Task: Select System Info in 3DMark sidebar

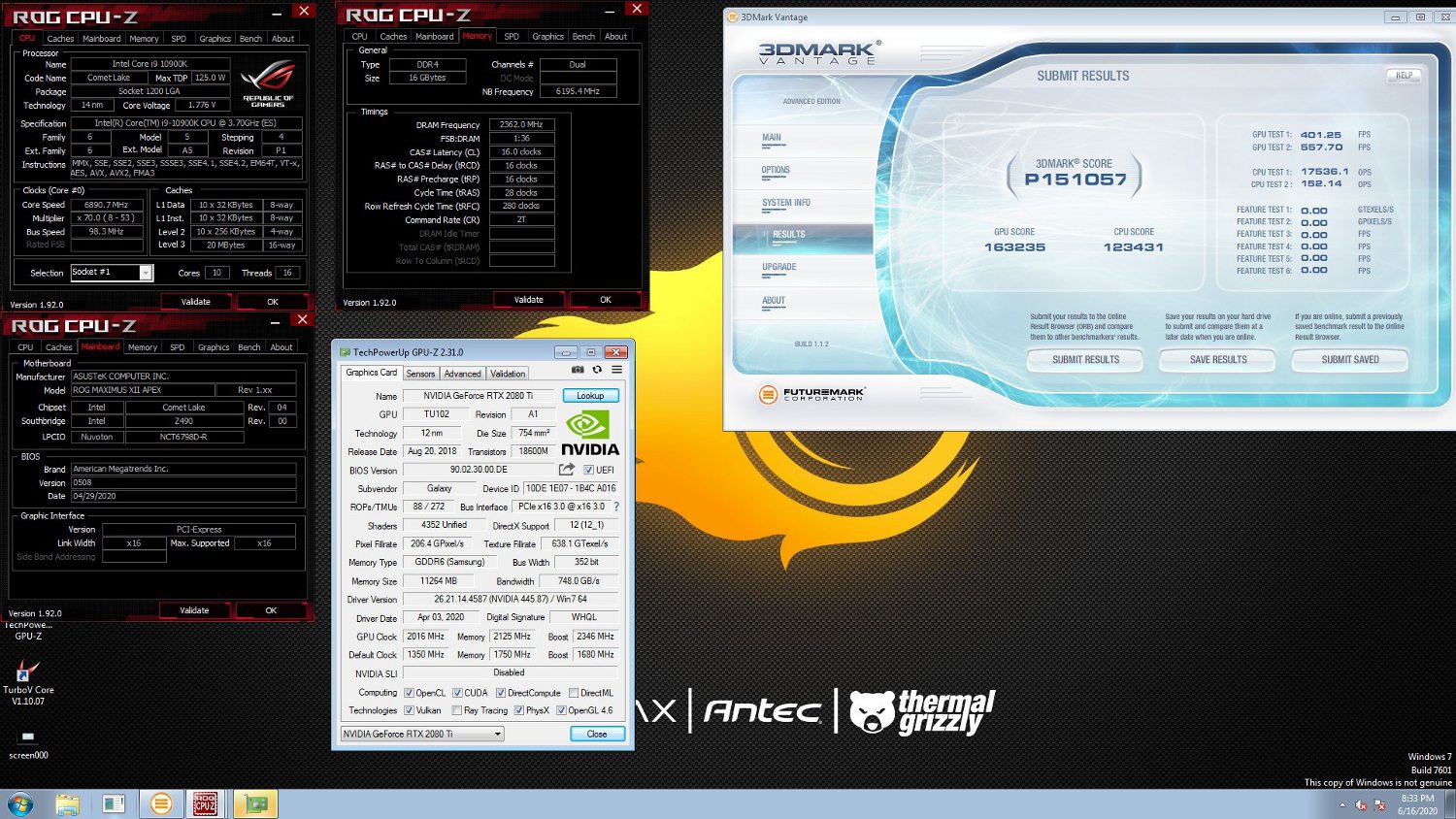Action: pos(785,203)
